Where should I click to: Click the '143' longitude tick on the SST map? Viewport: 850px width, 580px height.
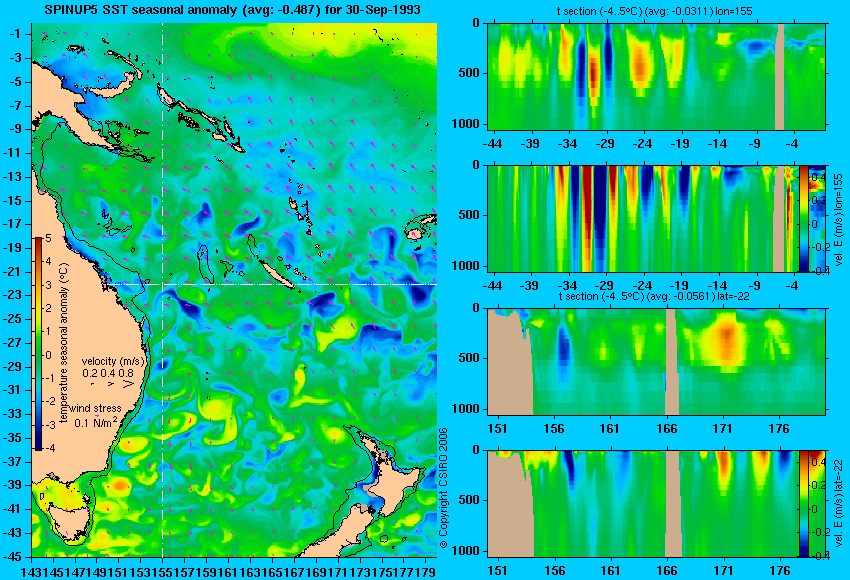click(29, 571)
